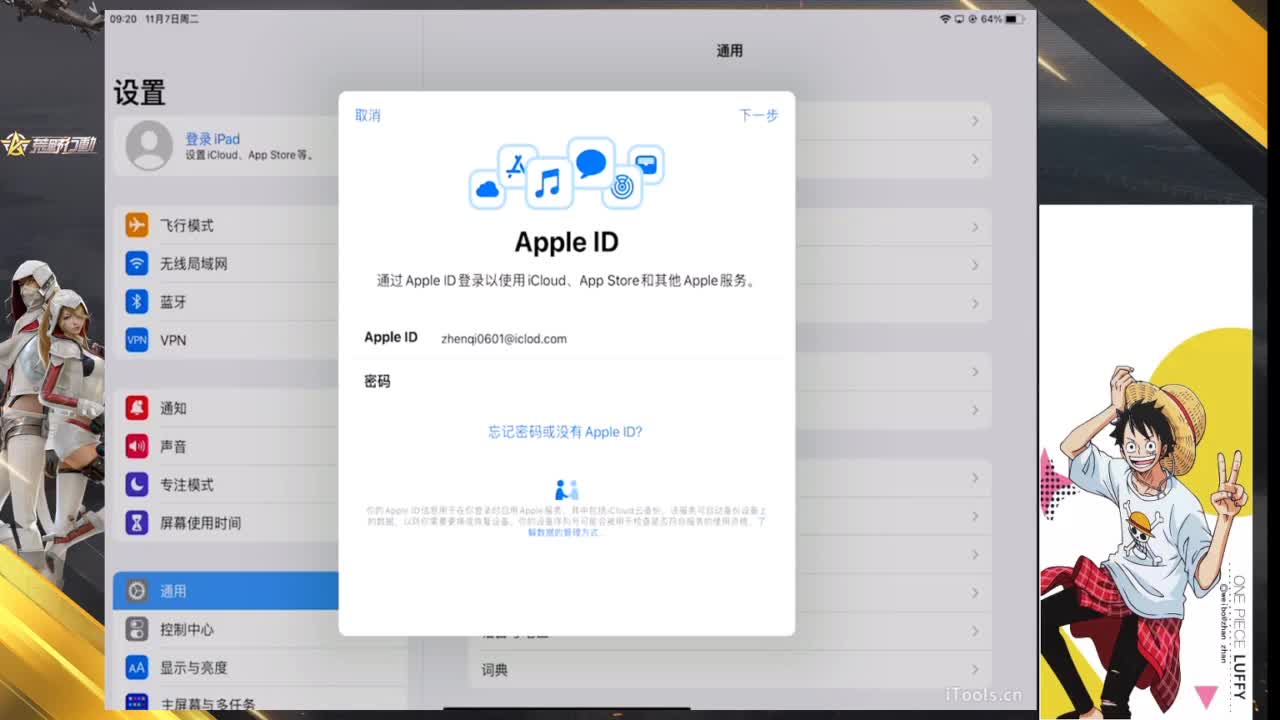Viewport: 1280px width, 720px height.
Task: Tap the General (通用) gear icon
Action: [x=137, y=591]
